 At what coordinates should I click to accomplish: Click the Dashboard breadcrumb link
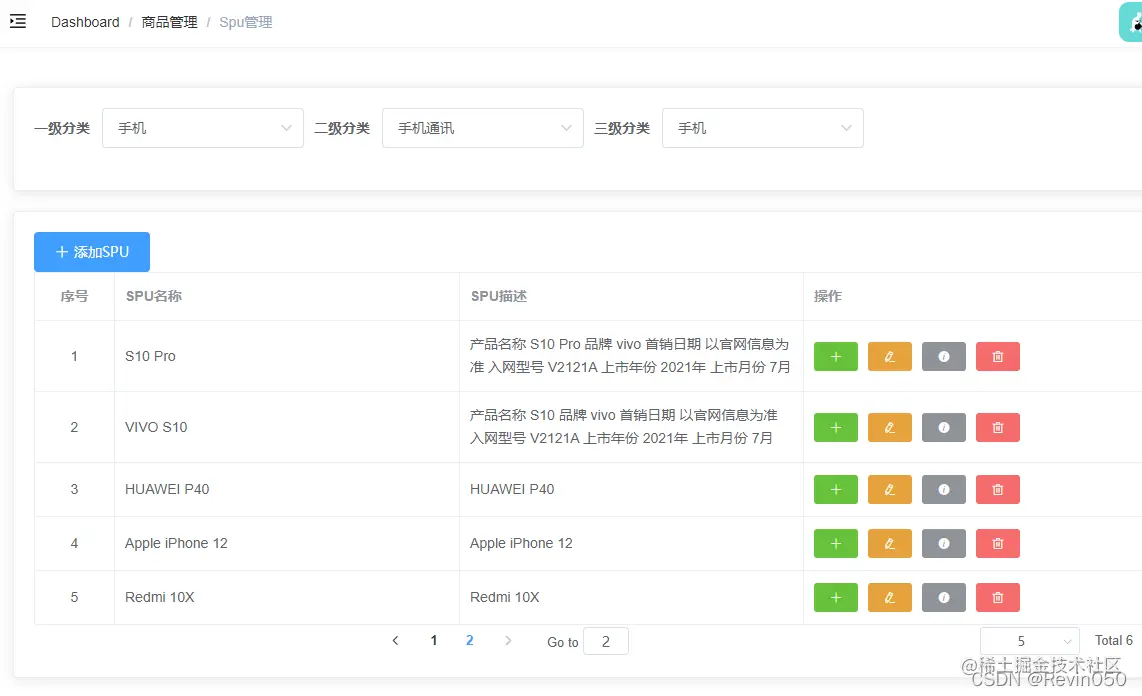coord(85,22)
